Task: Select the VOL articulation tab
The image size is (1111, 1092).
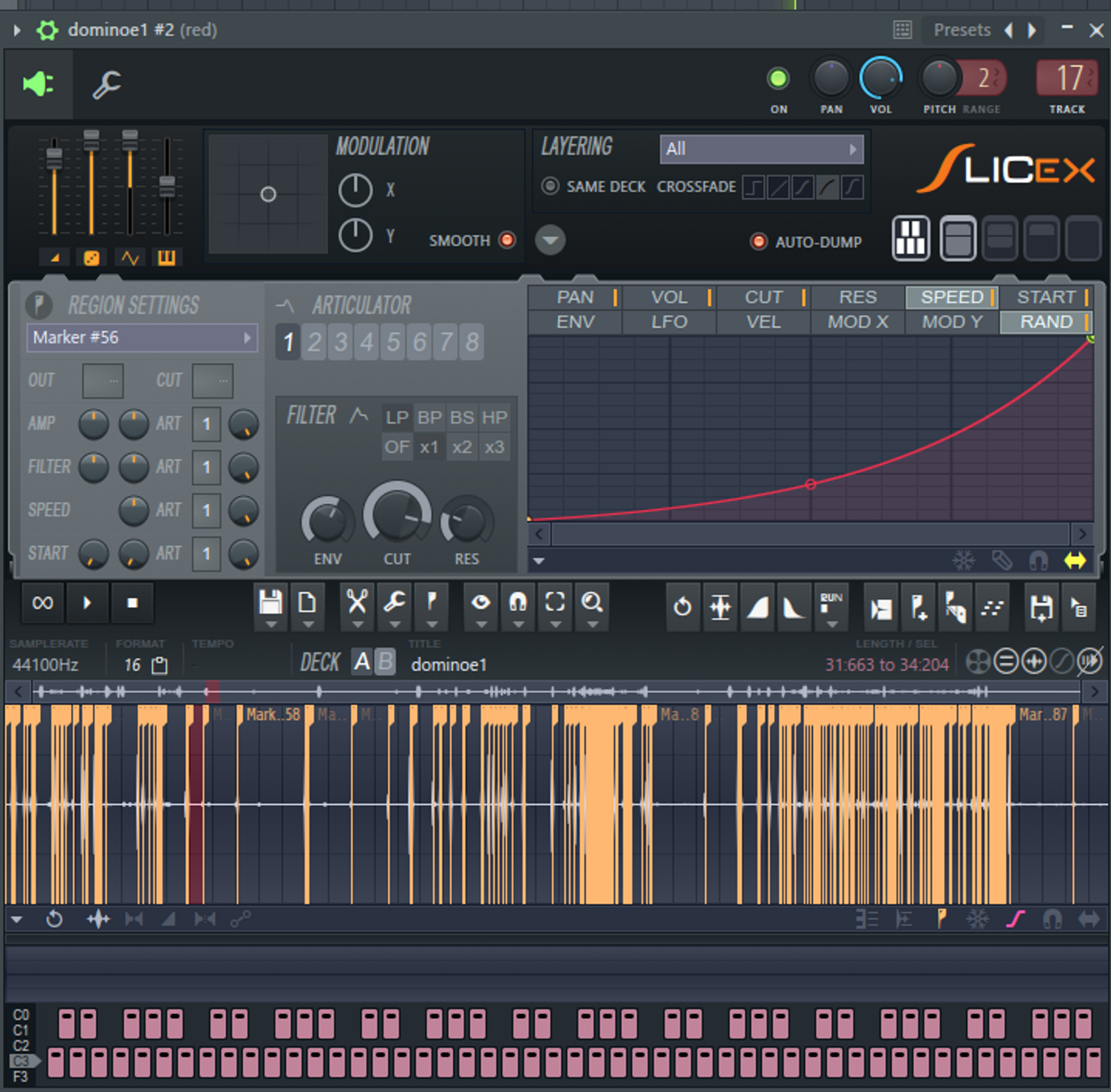Action: (669, 297)
